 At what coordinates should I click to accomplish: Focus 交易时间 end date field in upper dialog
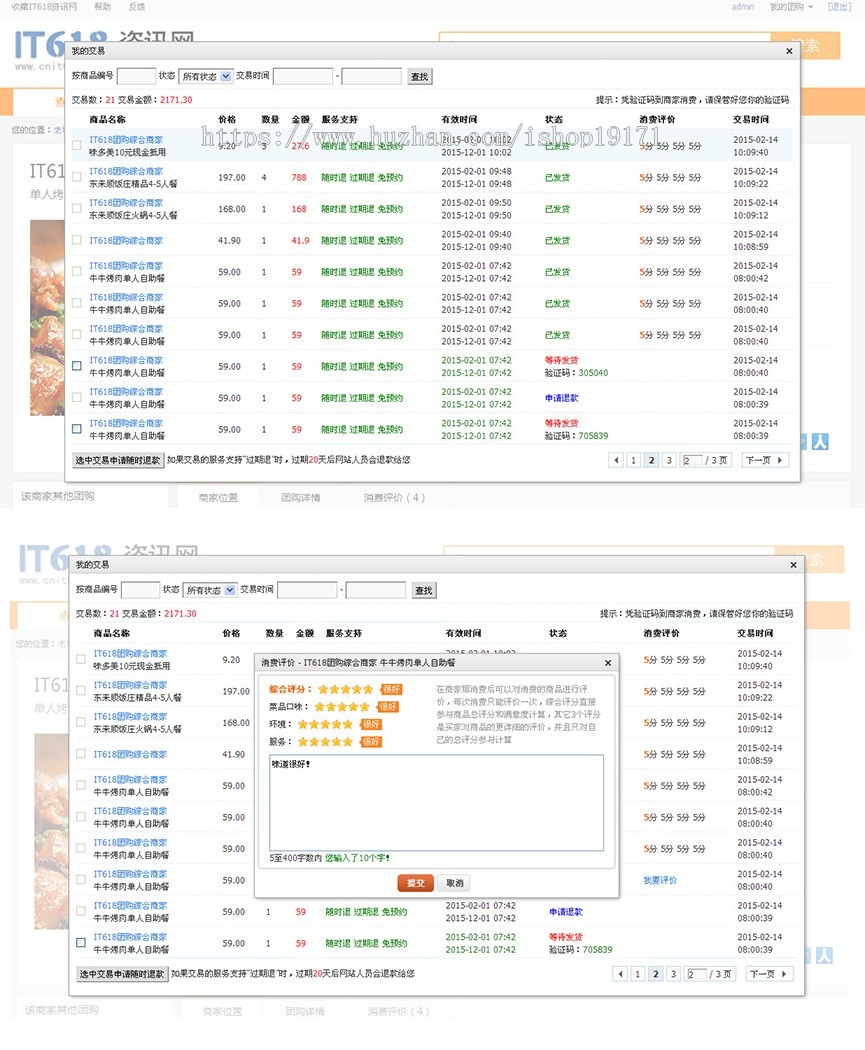click(x=372, y=76)
